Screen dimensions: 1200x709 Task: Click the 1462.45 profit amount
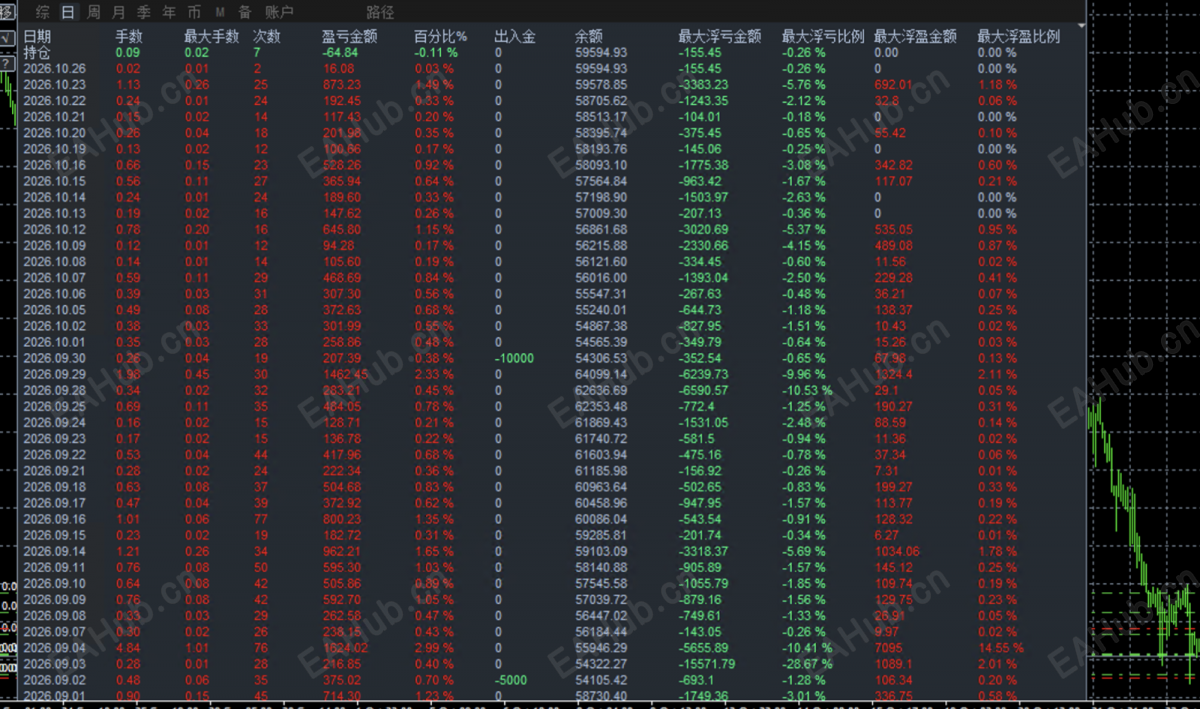click(345, 374)
